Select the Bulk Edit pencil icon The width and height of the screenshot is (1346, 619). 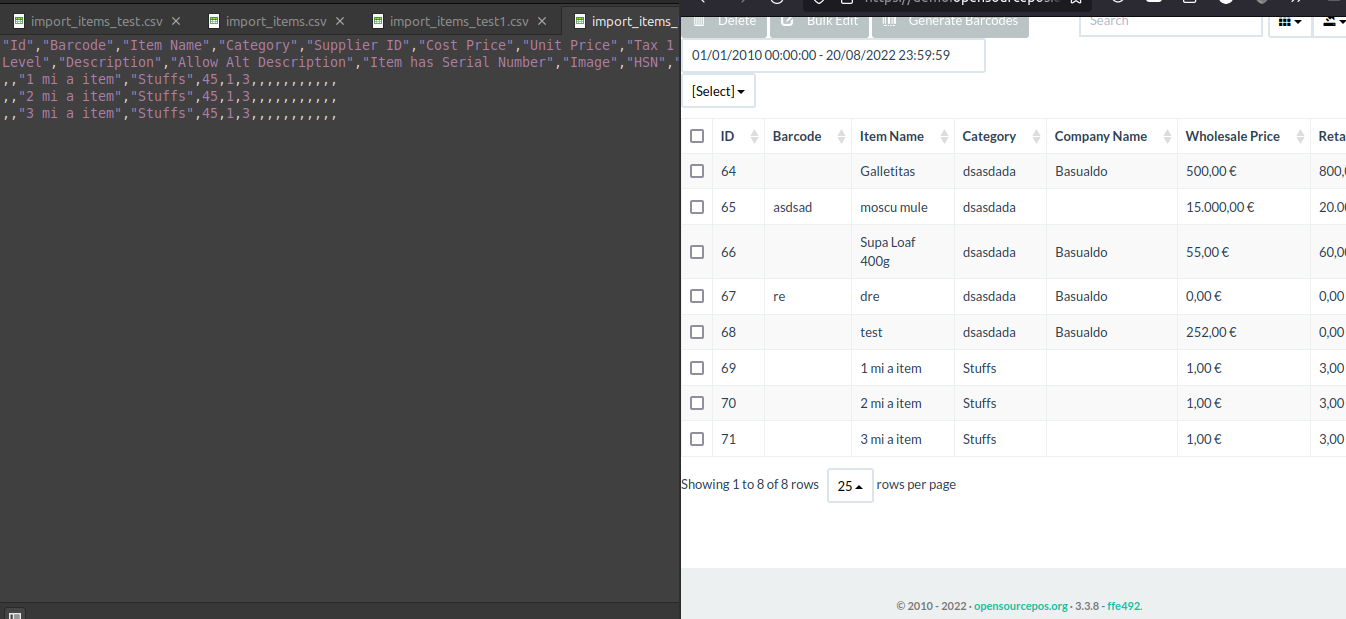point(786,20)
